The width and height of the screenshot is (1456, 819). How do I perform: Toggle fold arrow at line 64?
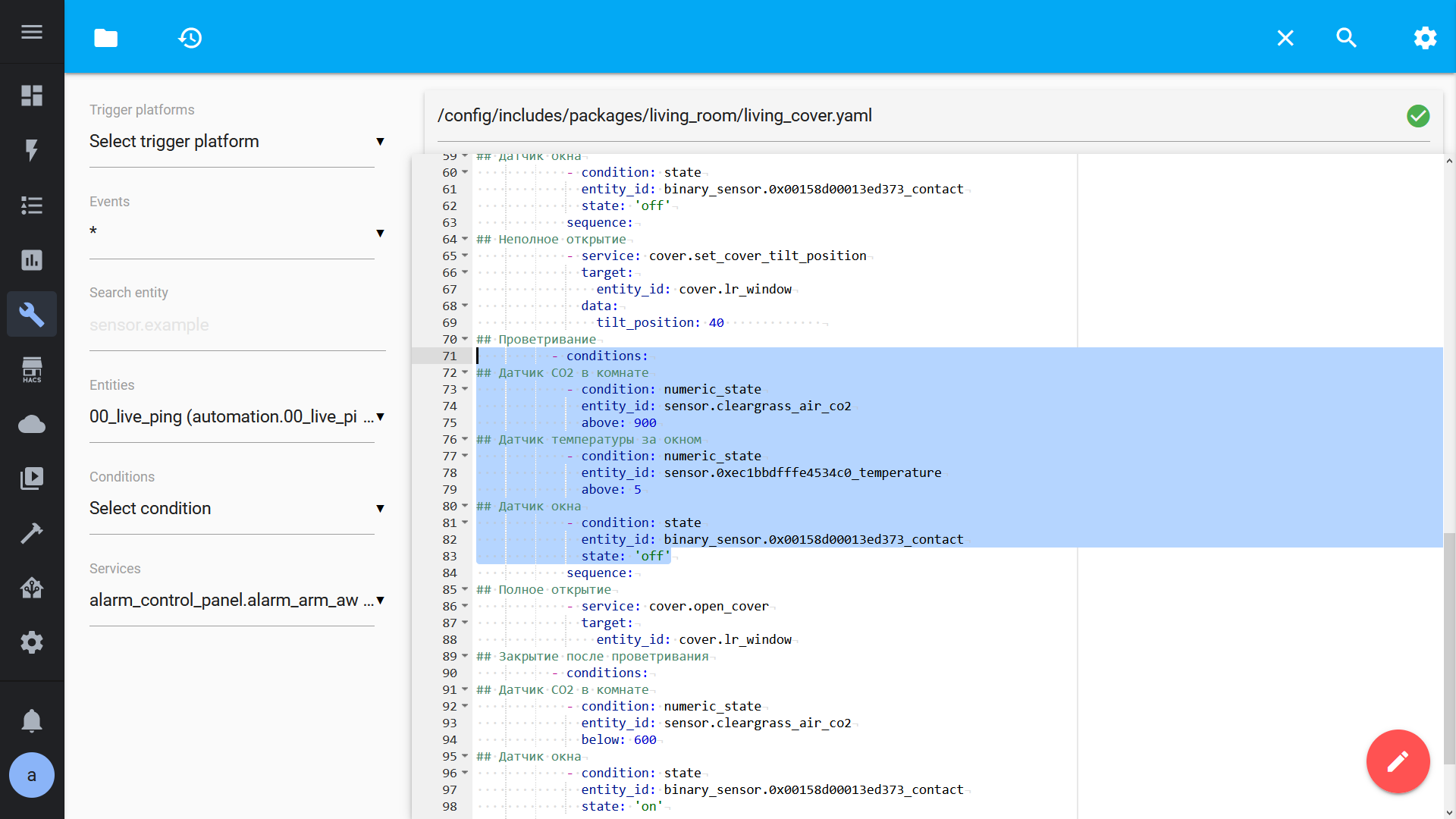pyautogui.click(x=465, y=239)
